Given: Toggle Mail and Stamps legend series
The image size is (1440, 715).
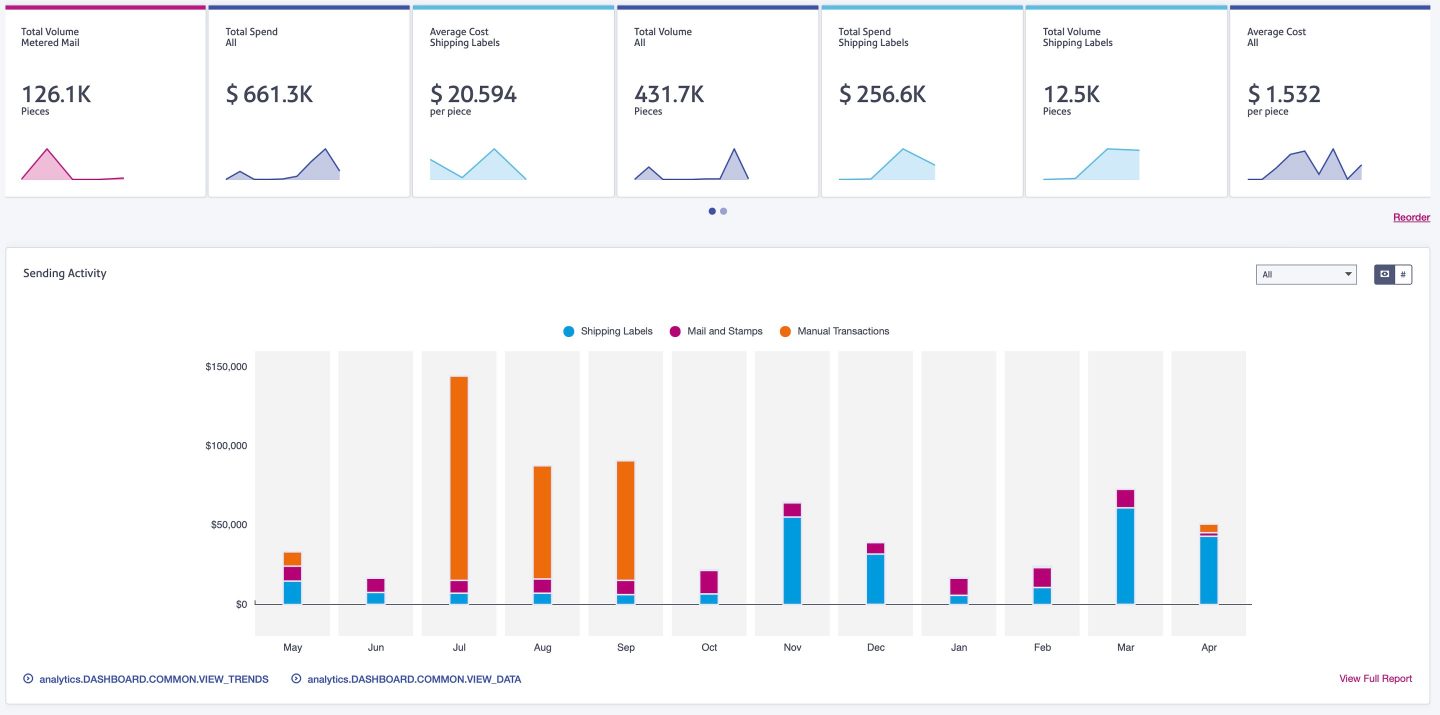Looking at the screenshot, I should 716,331.
